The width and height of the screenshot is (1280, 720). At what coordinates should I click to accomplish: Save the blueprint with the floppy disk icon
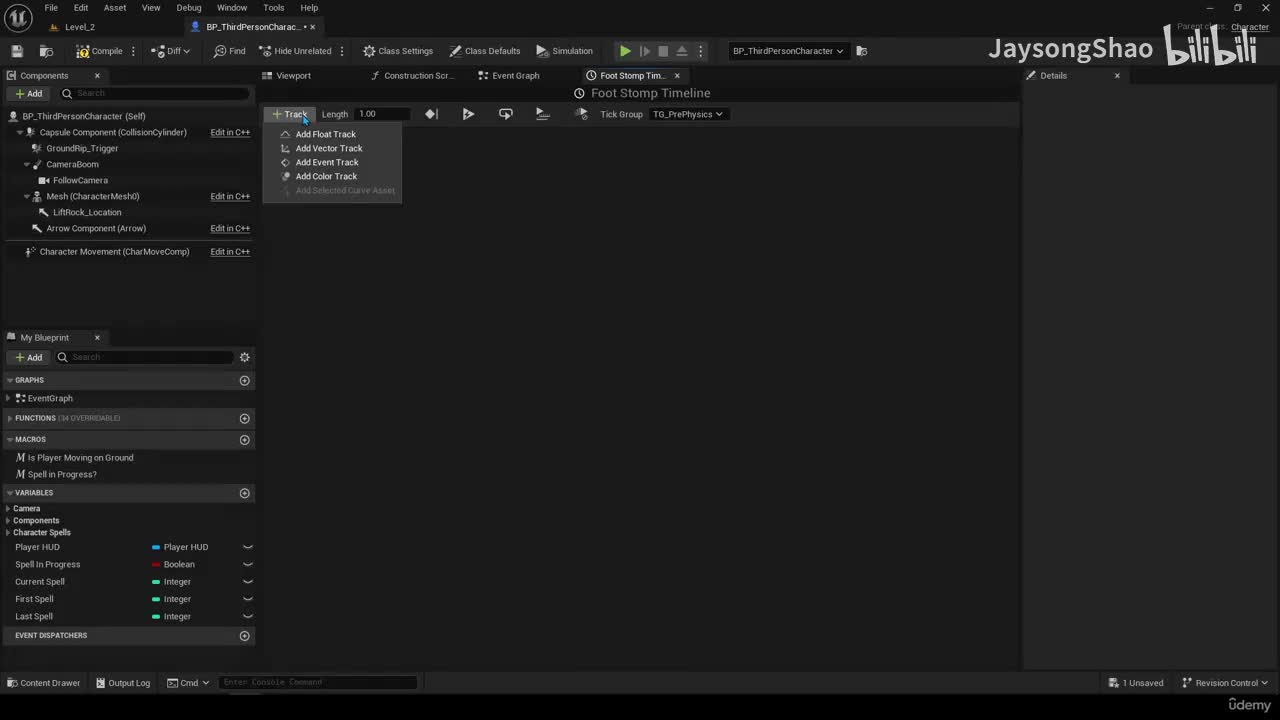pyautogui.click(x=17, y=51)
